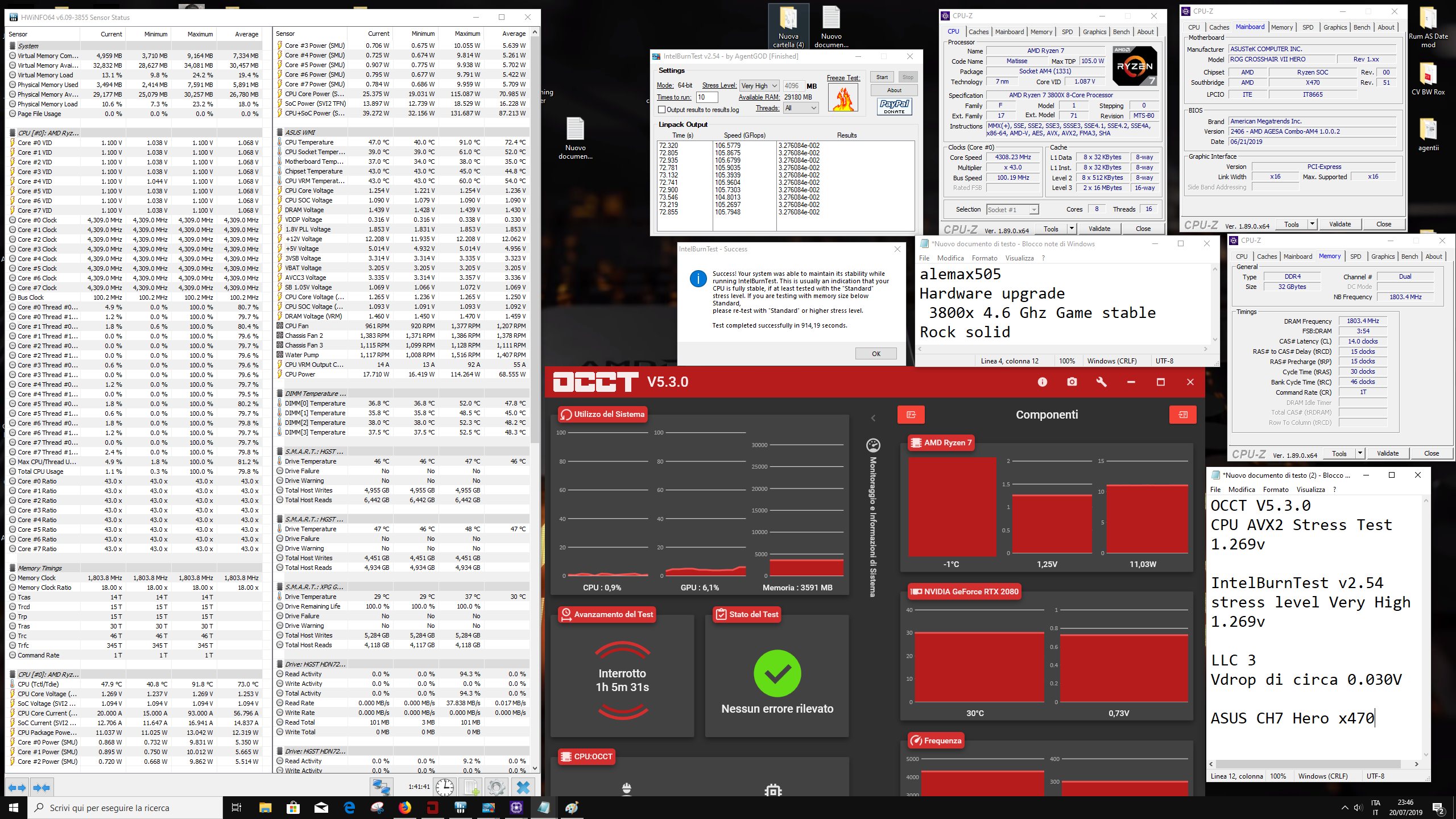The image size is (1456, 819).
Task: Open the Threads dropdown in IntelBurnTest
Action: click(x=801, y=108)
